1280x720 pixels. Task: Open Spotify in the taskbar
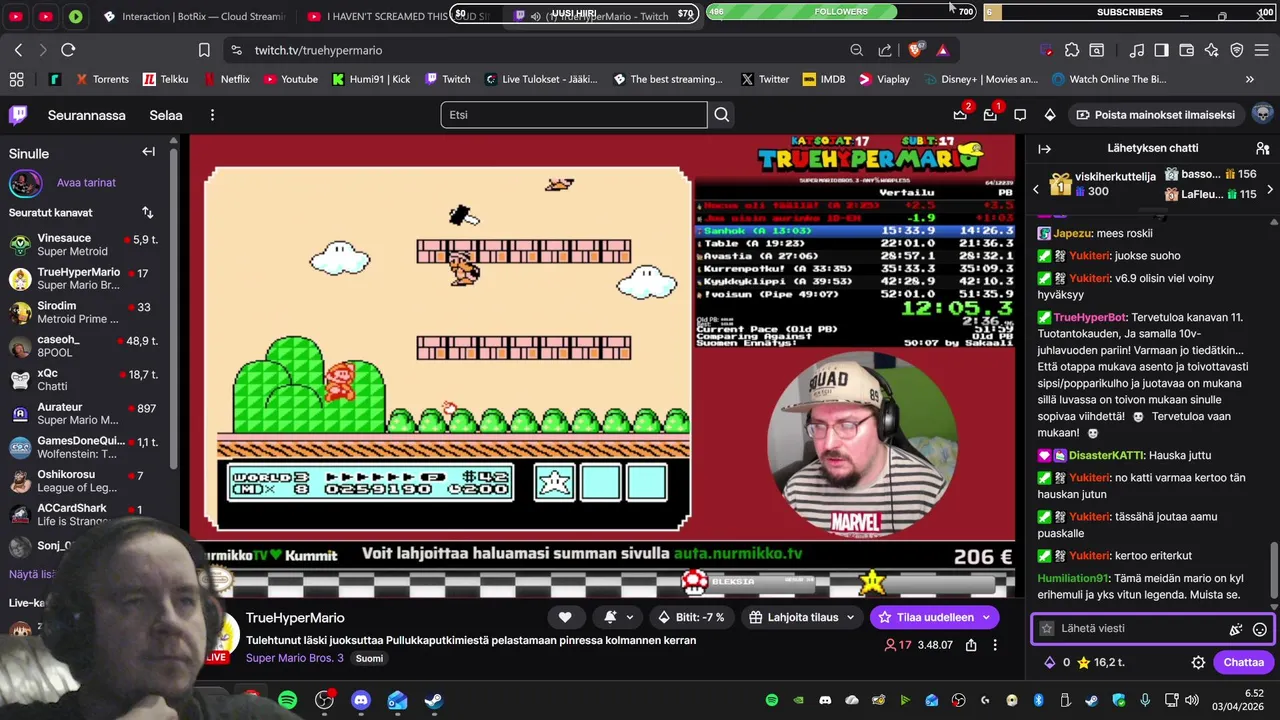point(288,700)
